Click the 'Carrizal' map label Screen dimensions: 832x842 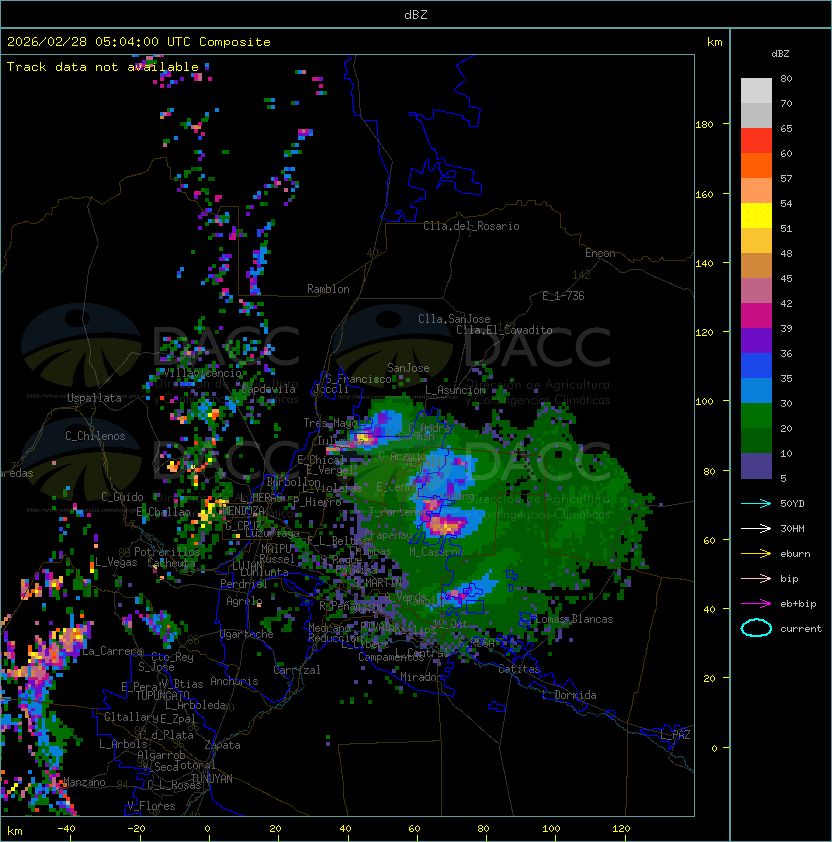pyautogui.click(x=297, y=670)
